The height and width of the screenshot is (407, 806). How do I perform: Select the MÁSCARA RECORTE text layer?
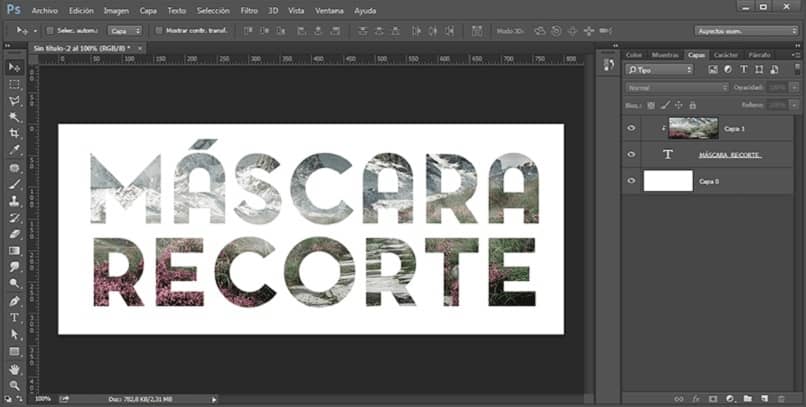729,155
